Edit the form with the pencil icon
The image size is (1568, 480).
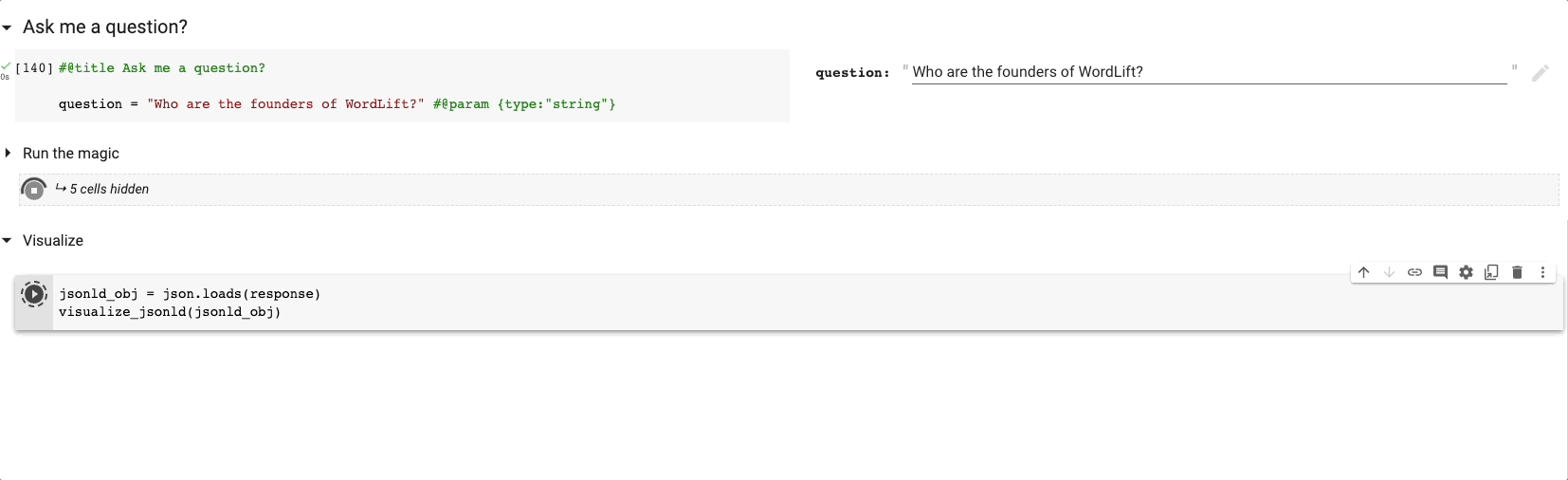[x=1540, y=72]
